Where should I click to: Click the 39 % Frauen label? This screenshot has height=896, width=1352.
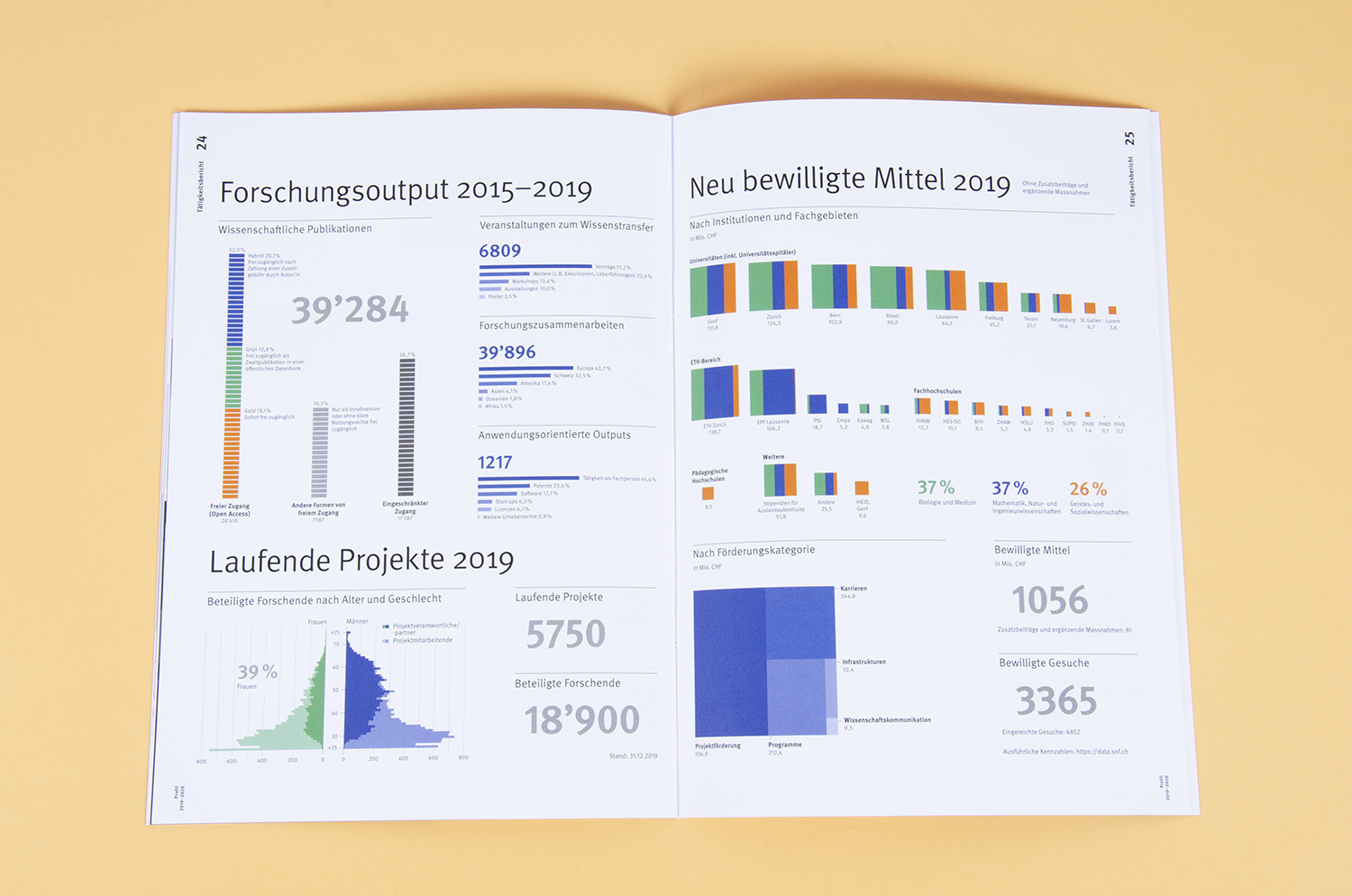point(257,672)
